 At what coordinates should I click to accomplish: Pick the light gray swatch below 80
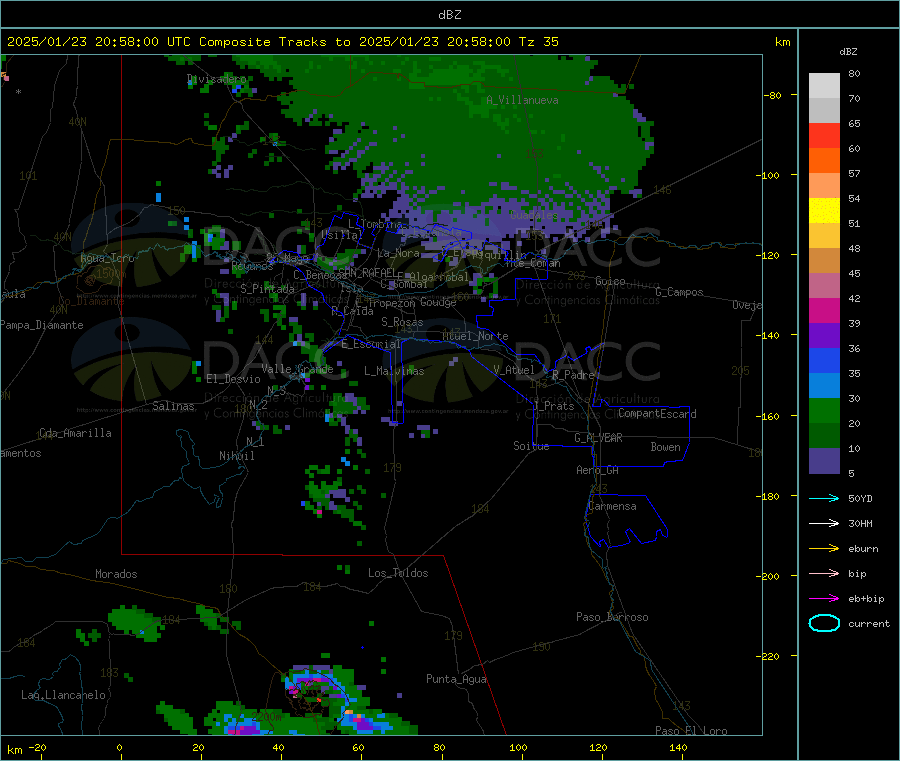(824, 86)
